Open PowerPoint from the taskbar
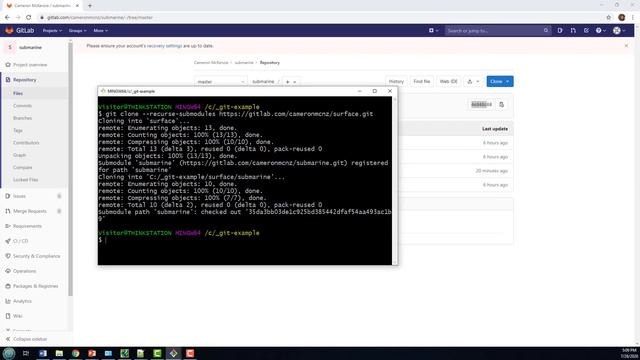Screen dimensions: 640x360 point(92,353)
